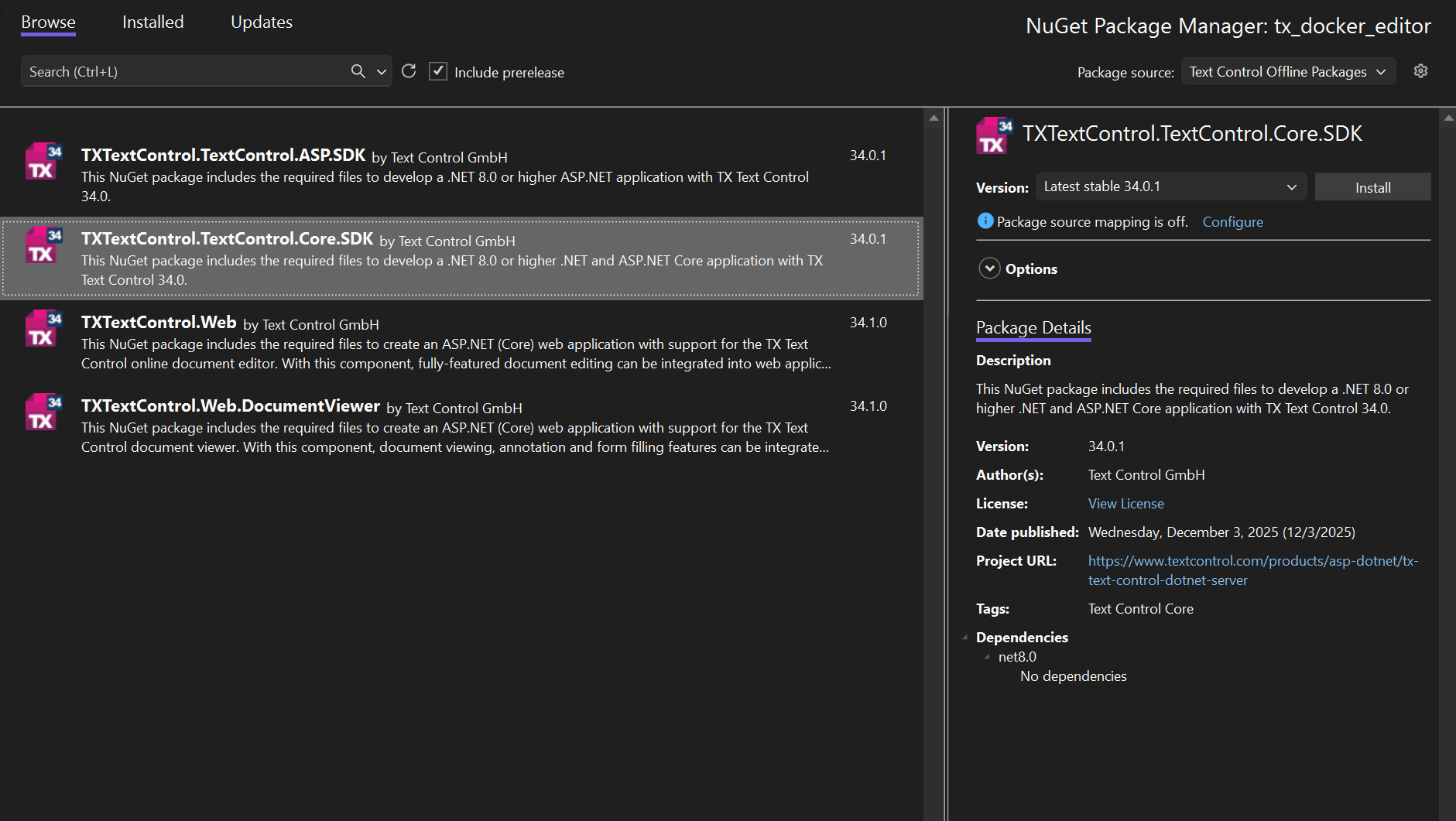
Task: Click the TXTextControl.TextControl.ASP.SDK package icon
Action: coord(42,162)
